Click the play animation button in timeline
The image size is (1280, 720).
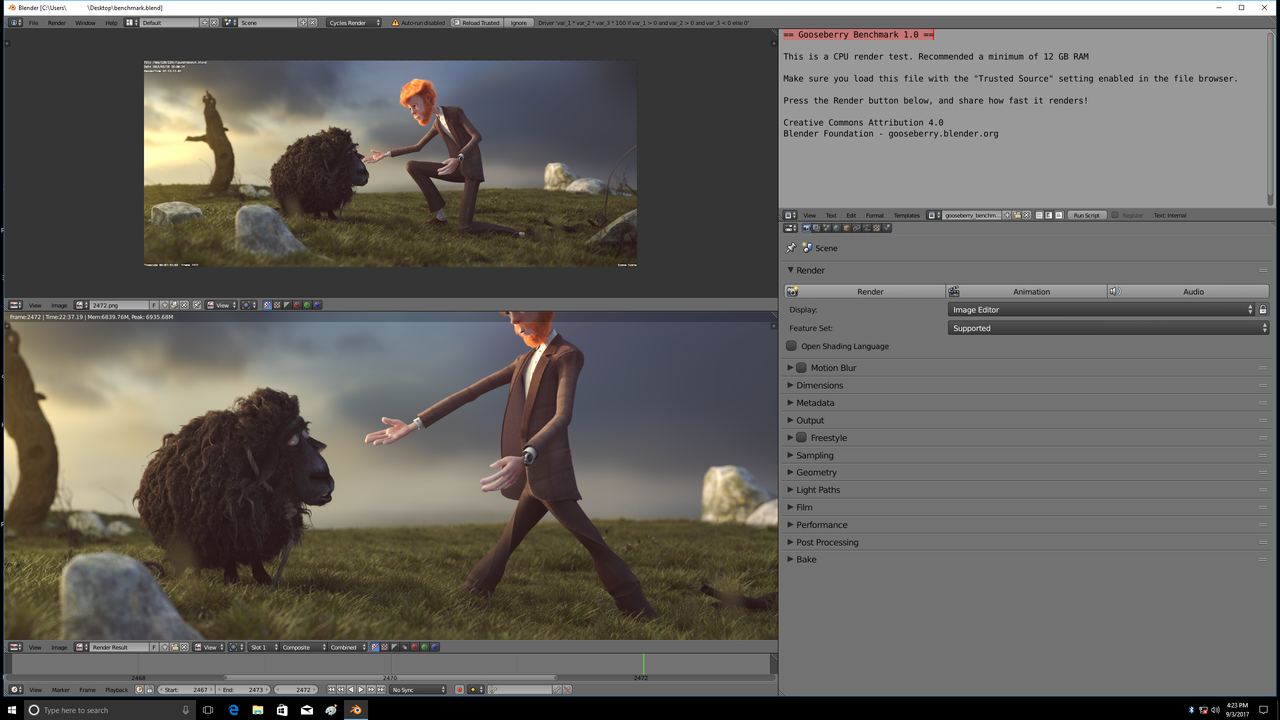click(x=361, y=690)
